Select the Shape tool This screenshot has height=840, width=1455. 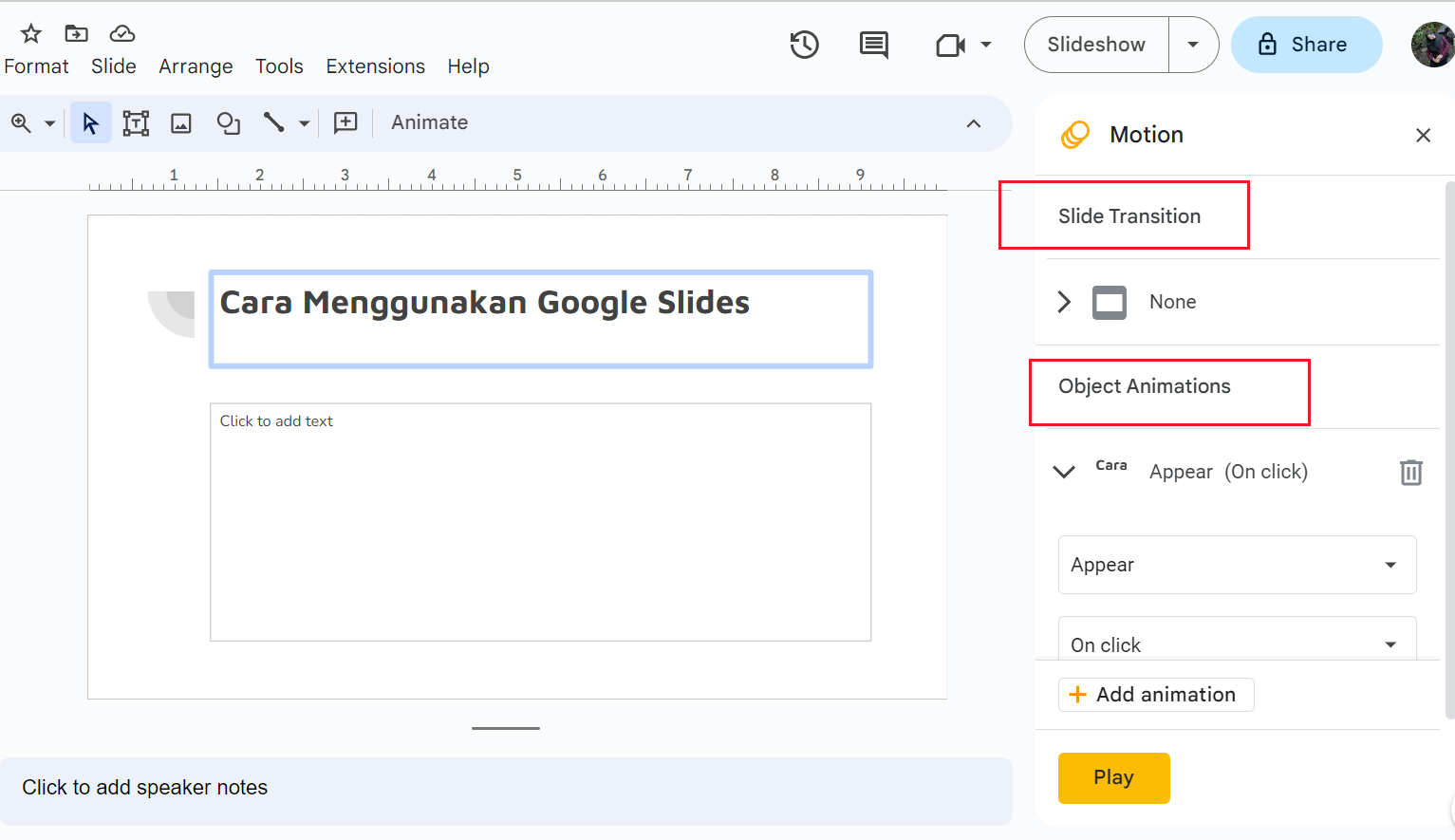click(228, 122)
